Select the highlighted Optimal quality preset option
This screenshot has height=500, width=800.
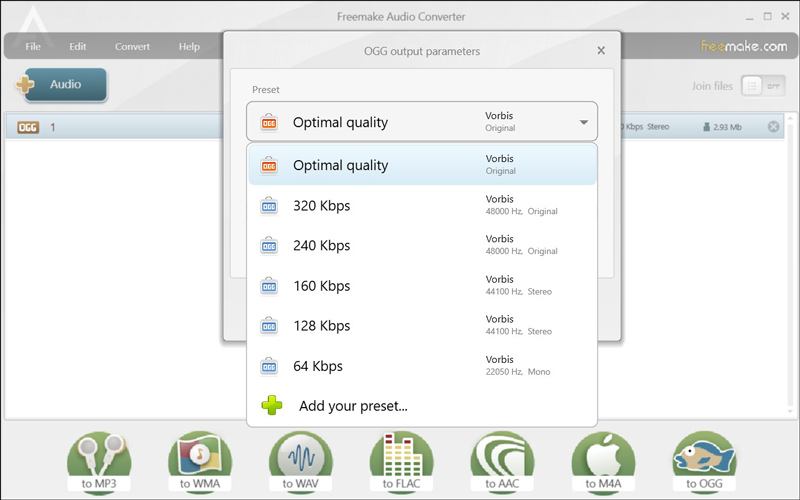pos(422,165)
